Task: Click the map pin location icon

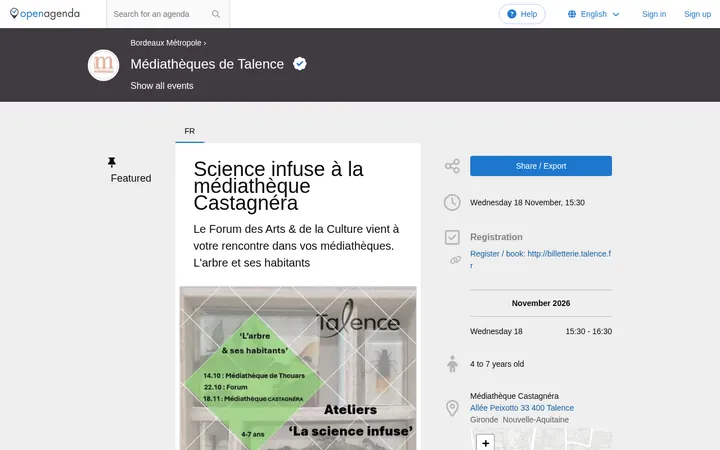Action: click(x=452, y=408)
